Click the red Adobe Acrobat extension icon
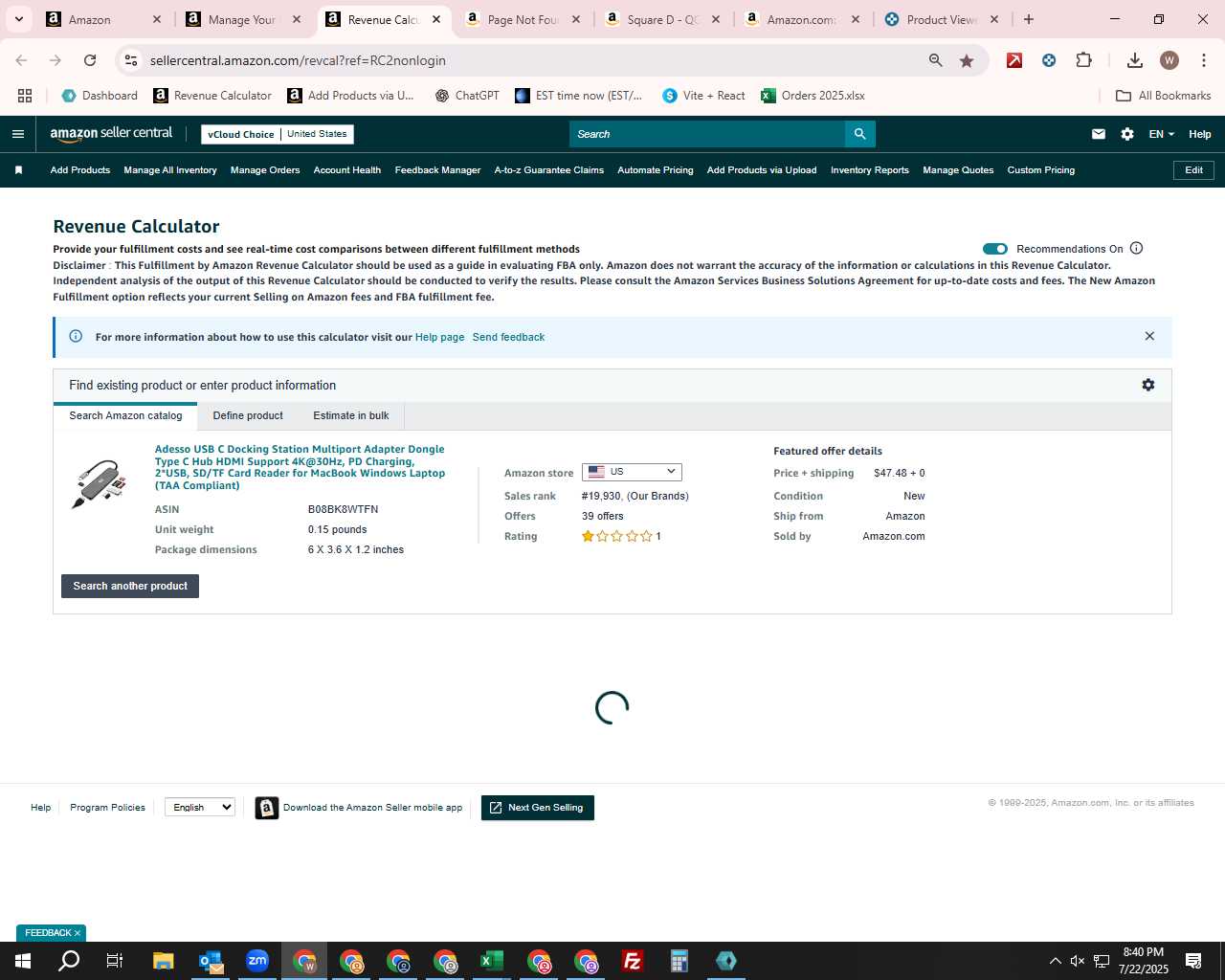 1014,60
